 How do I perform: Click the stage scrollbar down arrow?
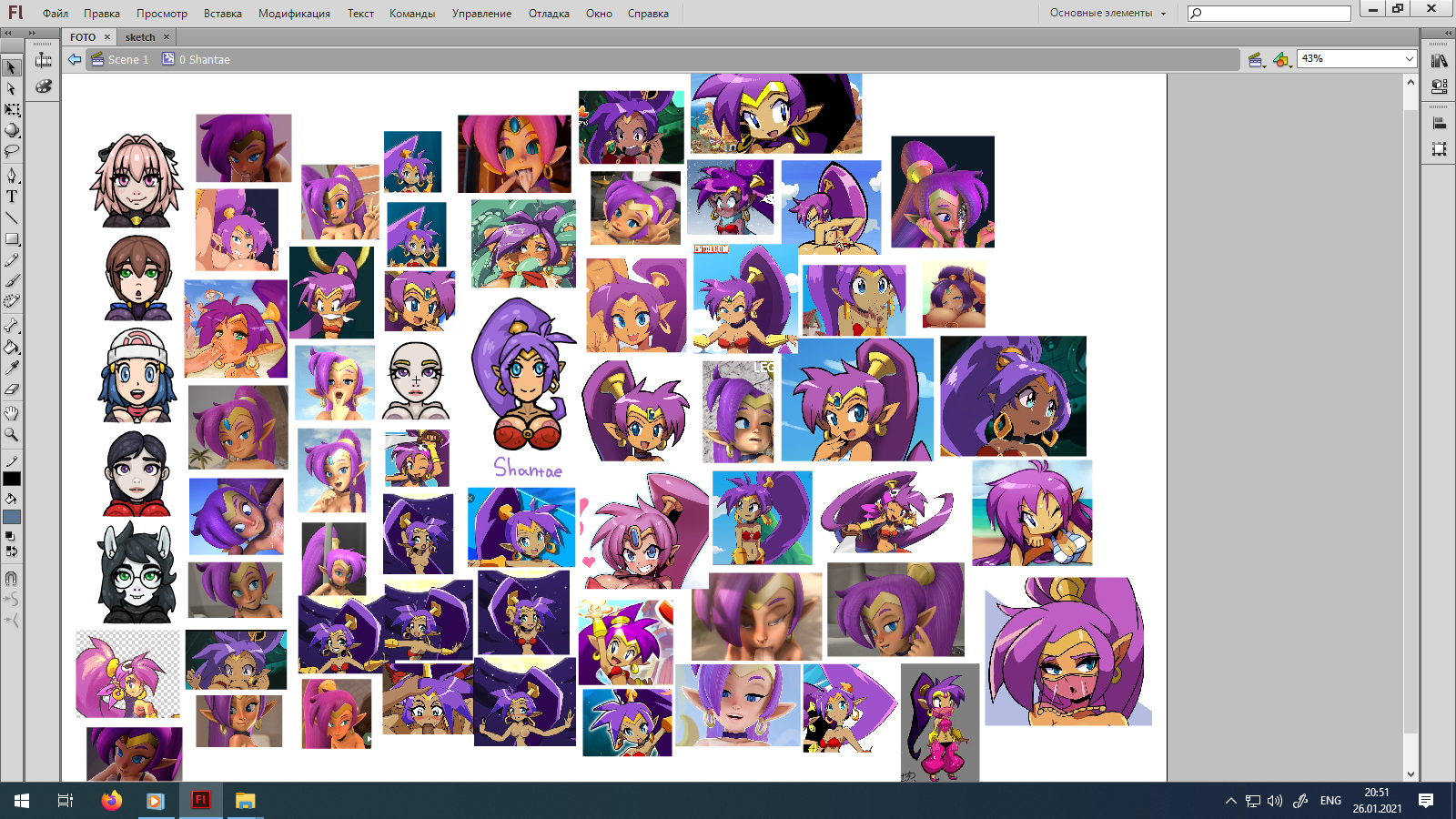pyautogui.click(x=1410, y=774)
